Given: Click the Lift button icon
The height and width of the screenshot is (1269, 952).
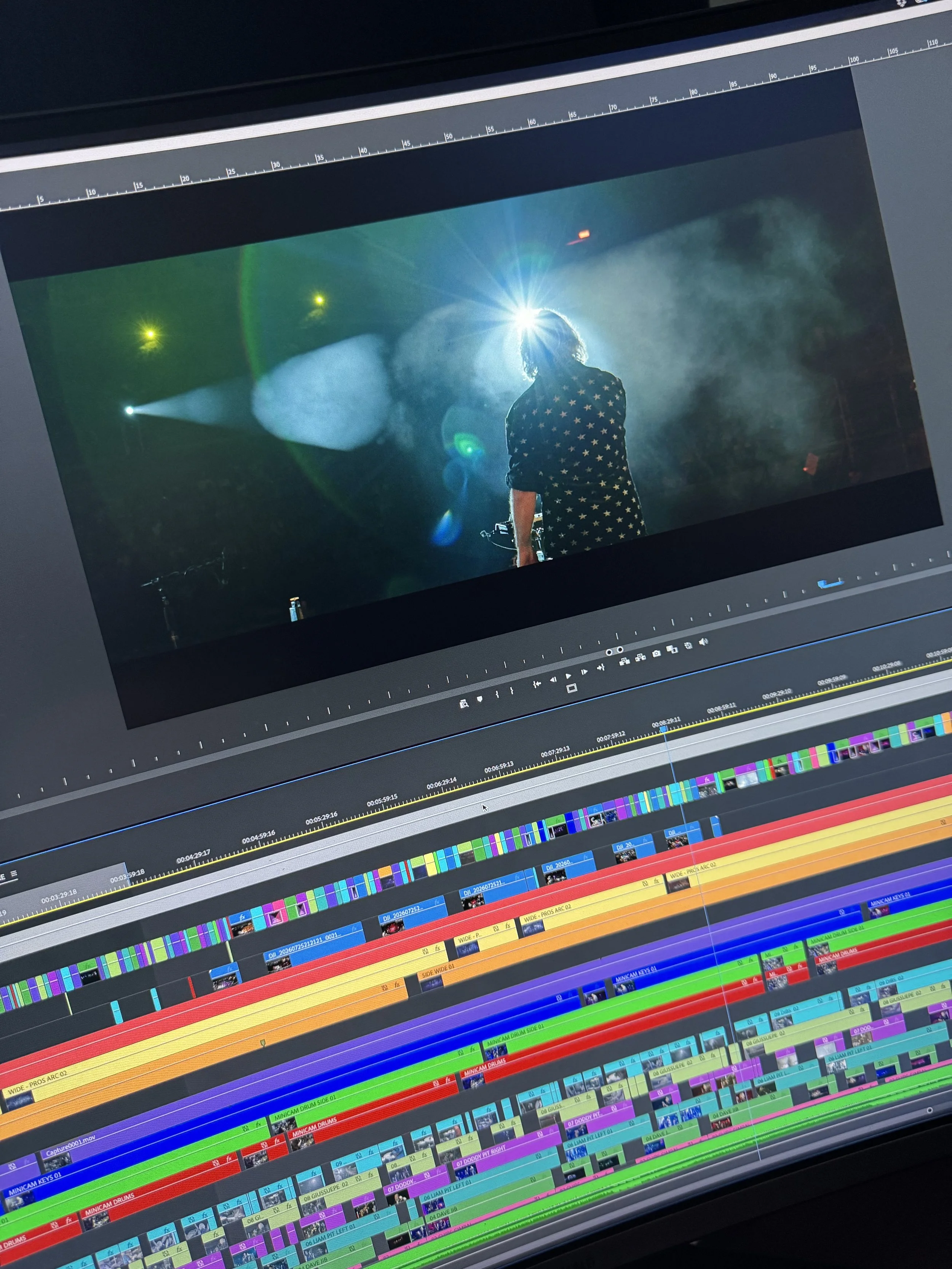Looking at the screenshot, I should (625, 661).
